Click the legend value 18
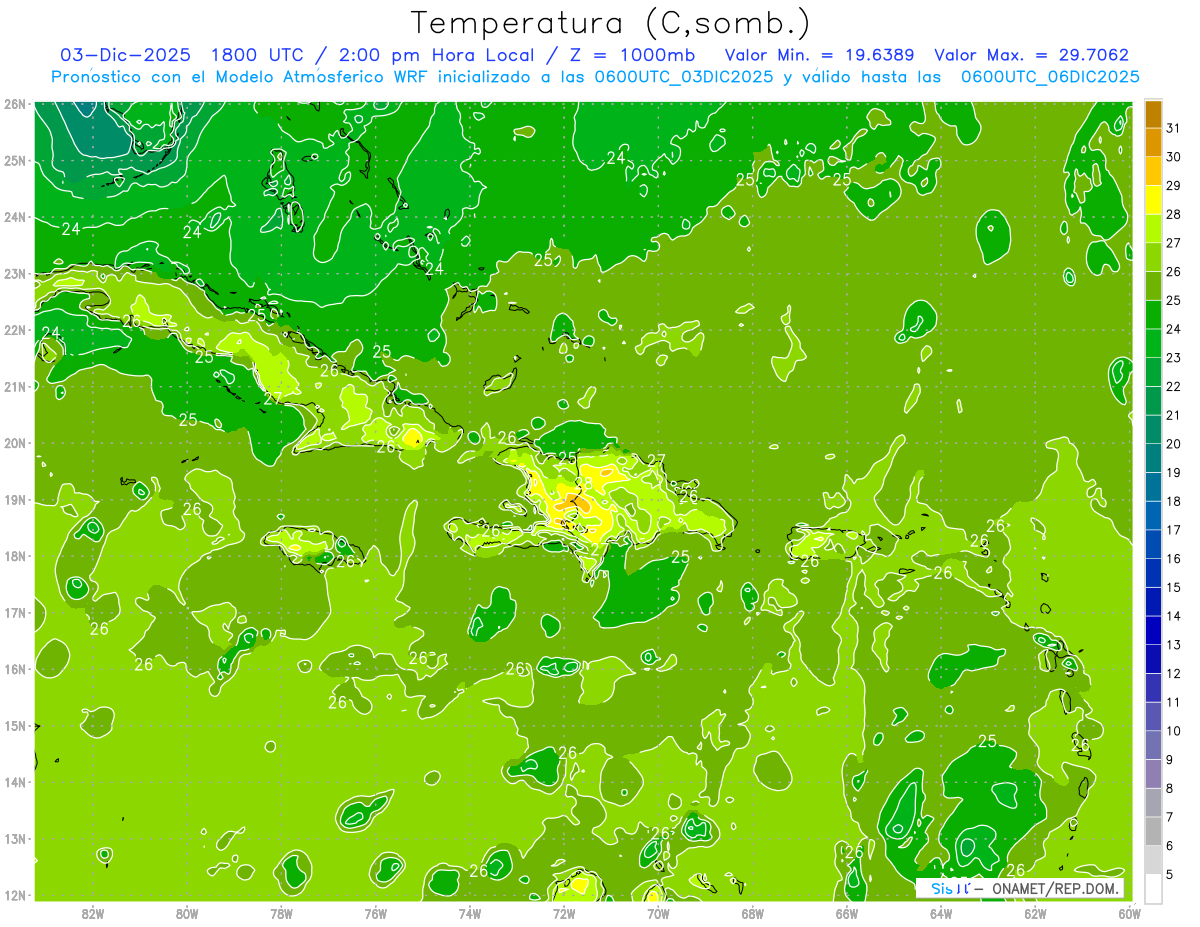The width and height of the screenshot is (1200, 927). pyautogui.click(x=1173, y=501)
